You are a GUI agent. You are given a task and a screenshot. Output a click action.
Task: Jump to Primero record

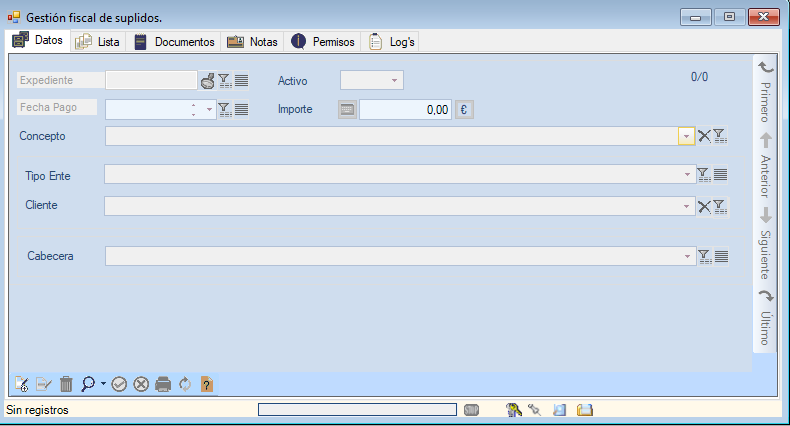click(x=765, y=90)
